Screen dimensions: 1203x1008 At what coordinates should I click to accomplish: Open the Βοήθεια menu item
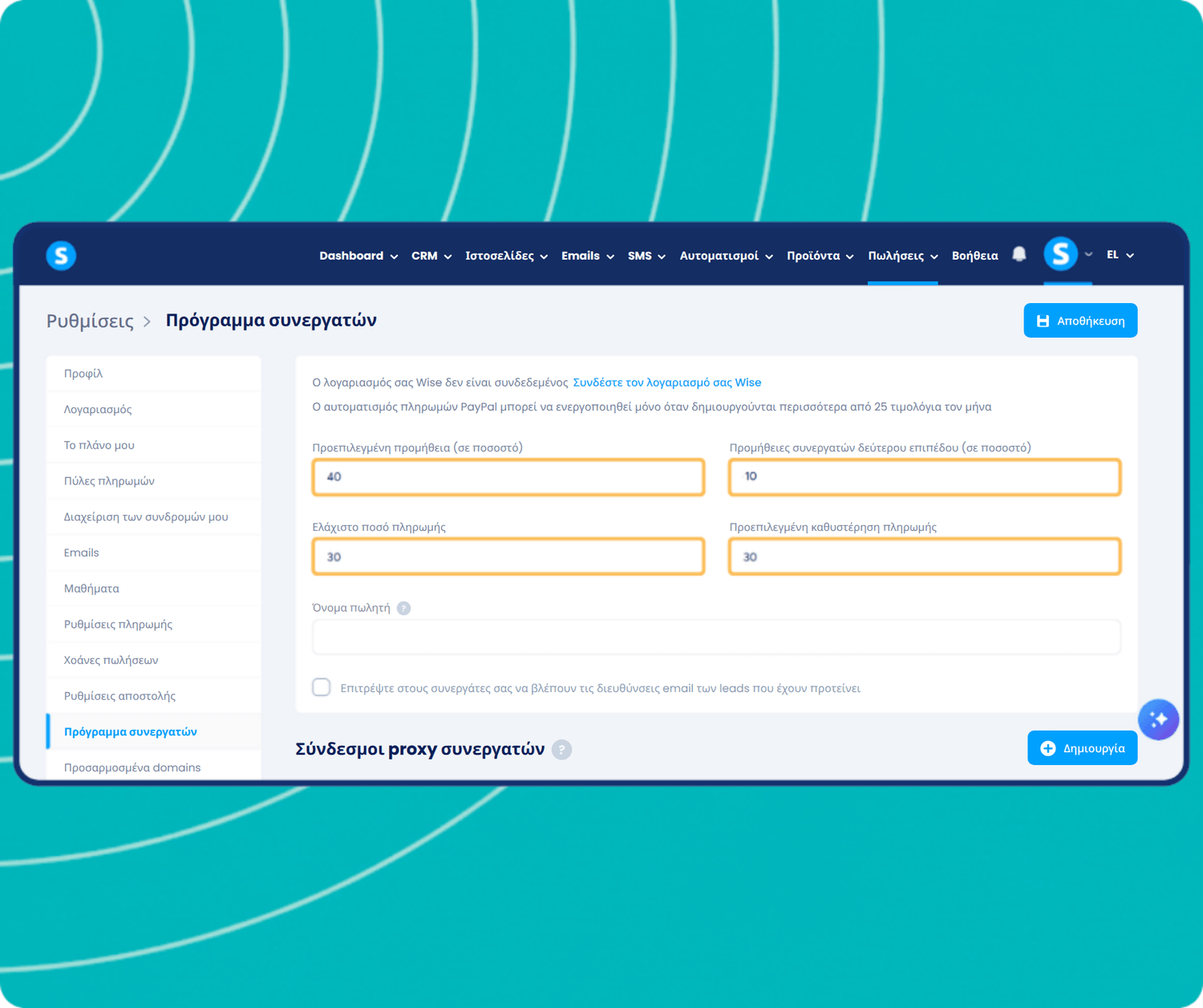pos(975,256)
